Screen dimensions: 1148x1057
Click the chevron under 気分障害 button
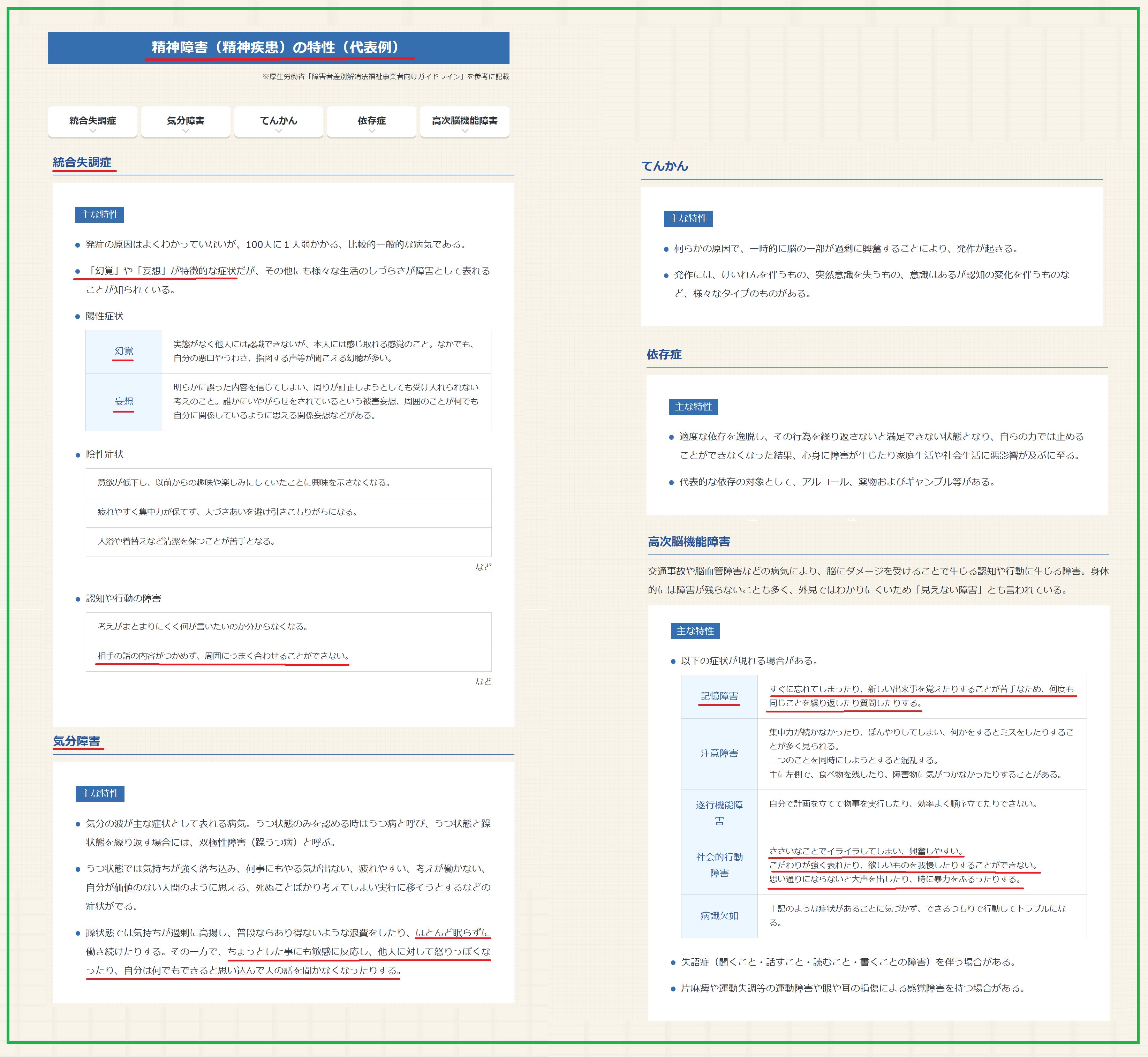click(x=185, y=131)
